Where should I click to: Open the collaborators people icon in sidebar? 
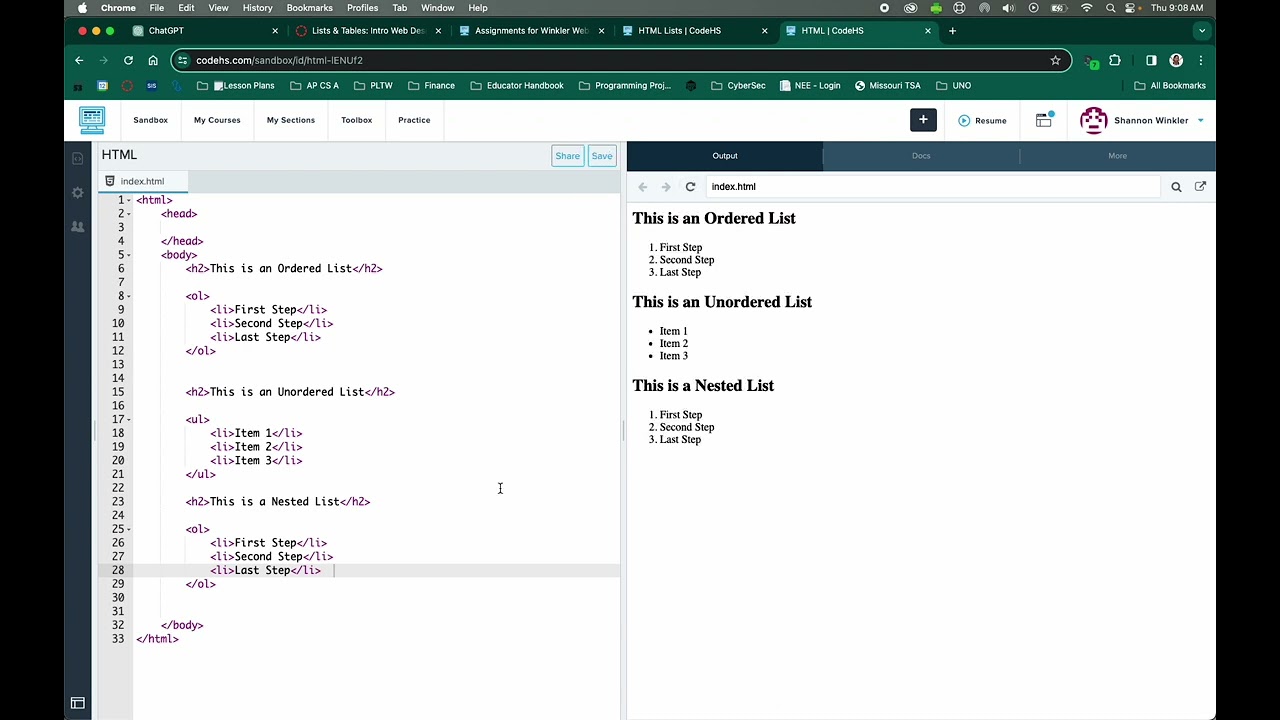[78, 227]
